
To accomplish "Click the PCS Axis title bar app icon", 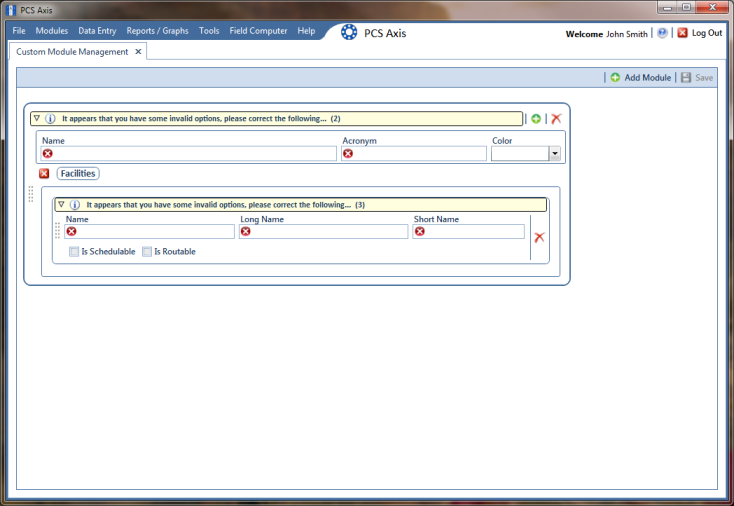I will 11,10.
